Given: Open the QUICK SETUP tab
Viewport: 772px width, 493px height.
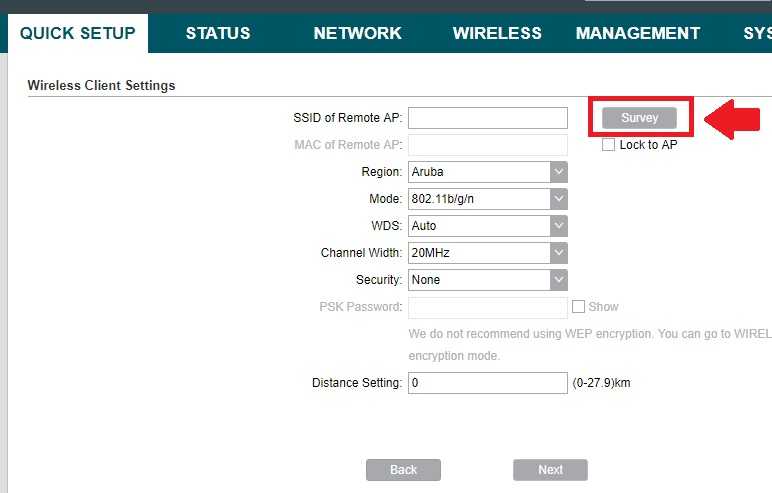Looking at the screenshot, I should click(x=77, y=33).
